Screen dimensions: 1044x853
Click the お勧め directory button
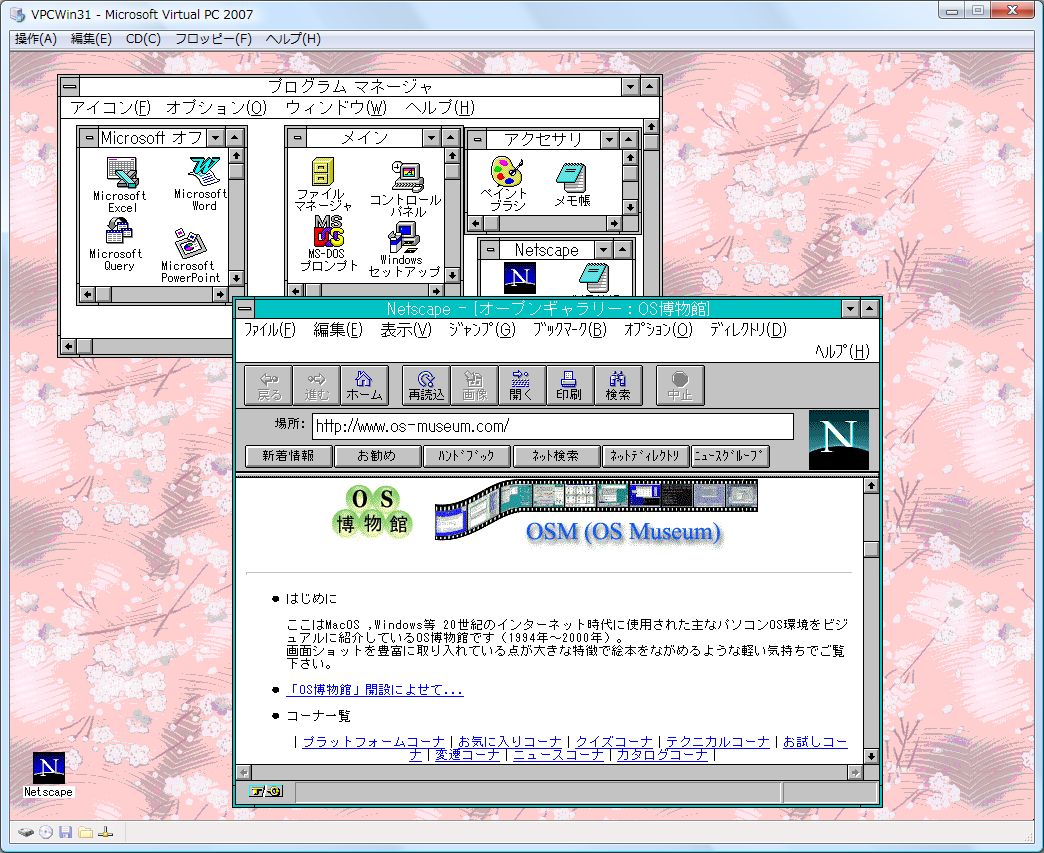pyautogui.click(x=378, y=456)
